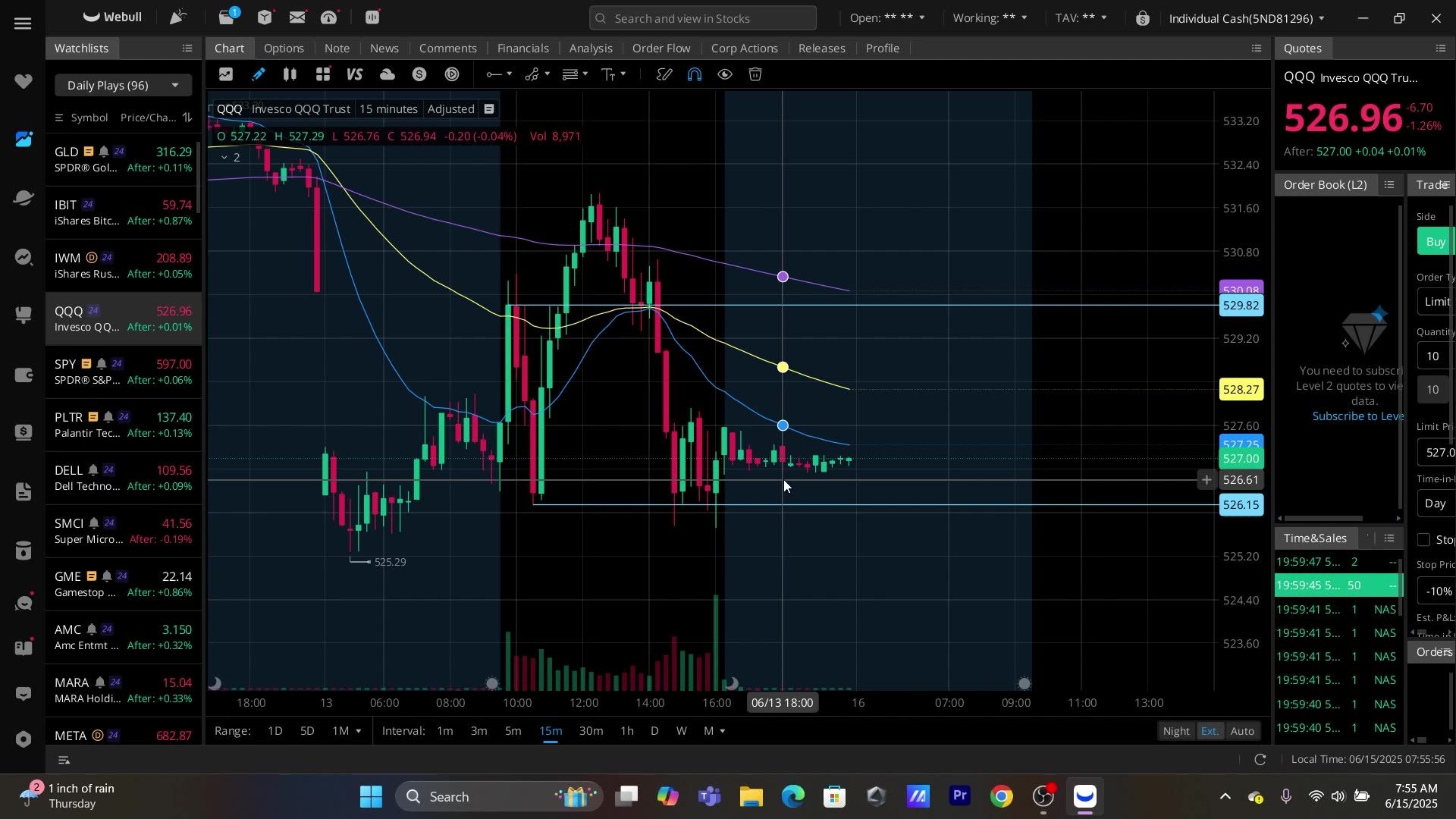Toggle the magnet snap tool
The height and width of the screenshot is (819, 1456).
pos(694,74)
